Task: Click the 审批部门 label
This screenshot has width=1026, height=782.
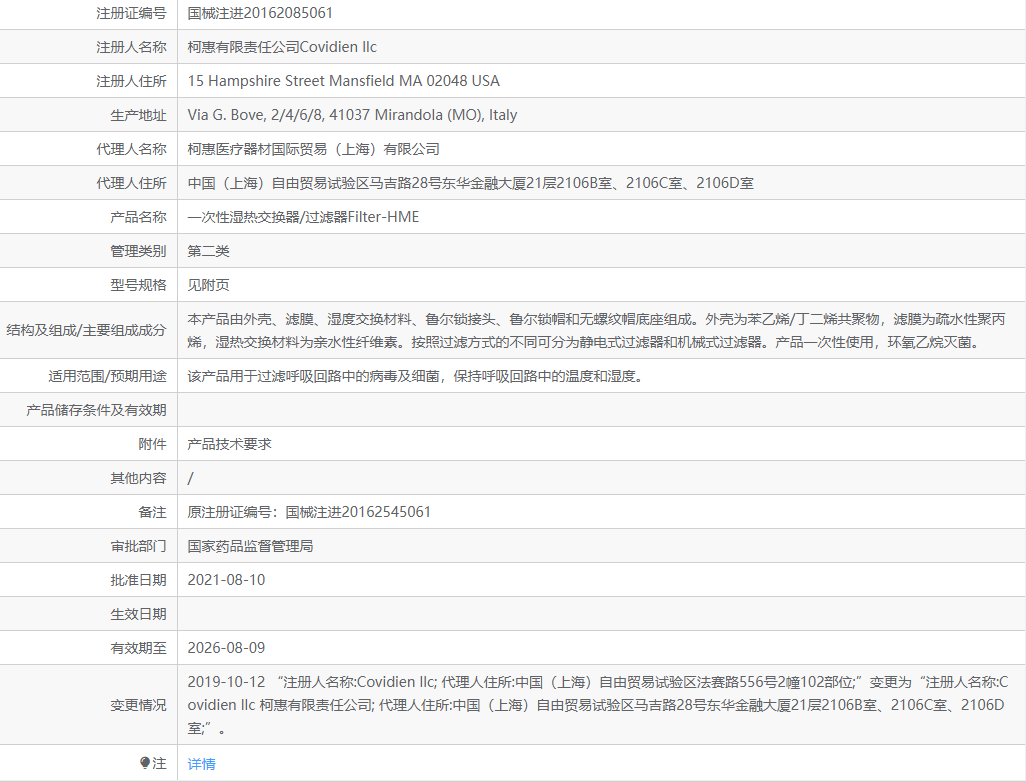Action: tap(138, 546)
